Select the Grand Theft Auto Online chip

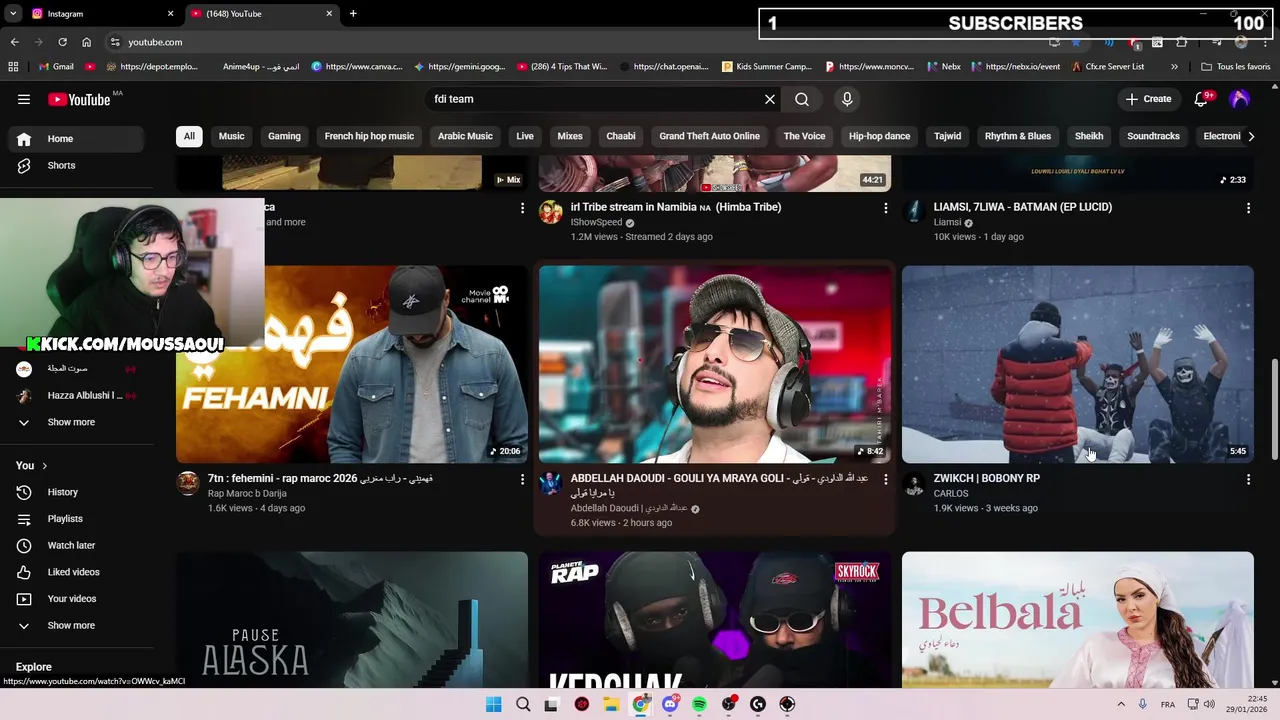709,136
